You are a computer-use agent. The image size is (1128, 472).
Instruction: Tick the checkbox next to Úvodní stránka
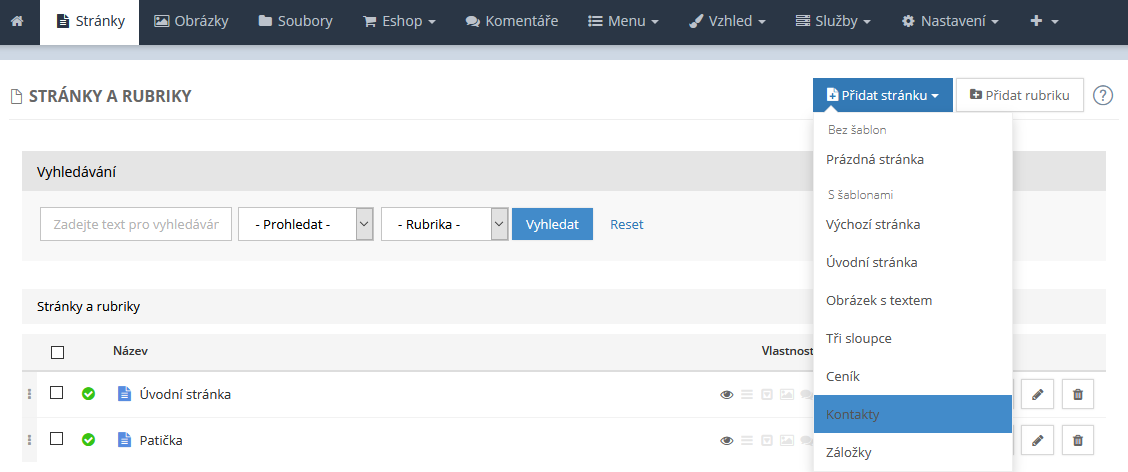pyautogui.click(x=57, y=393)
